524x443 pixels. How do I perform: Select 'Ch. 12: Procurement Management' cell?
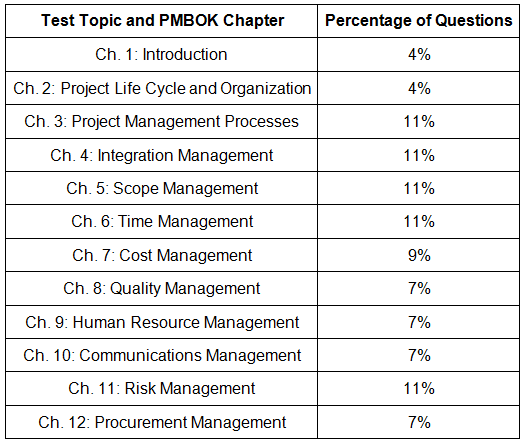[x=161, y=422]
